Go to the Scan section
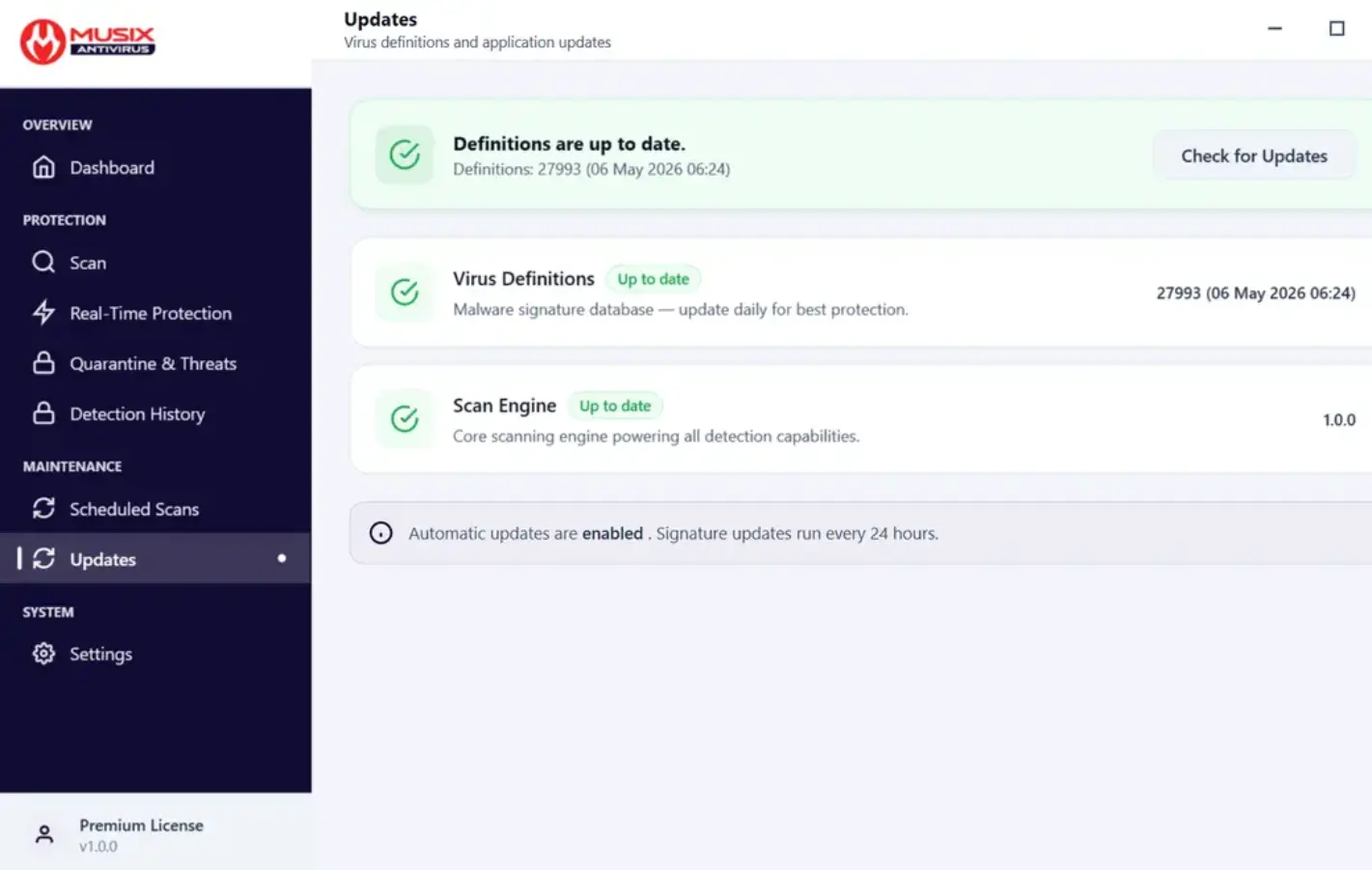This screenshot has height=870, width=1372. (x=155, y=262)
